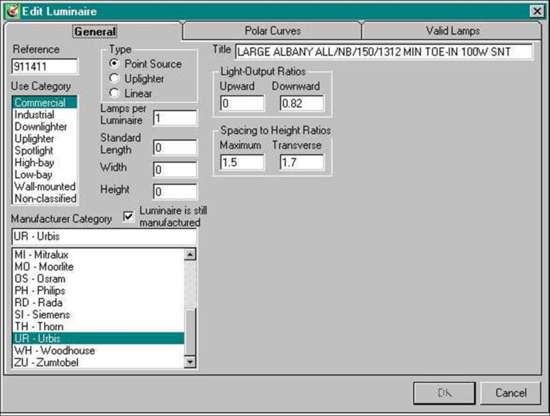Select High-bay in Use Category list

(x=45, y=162)
